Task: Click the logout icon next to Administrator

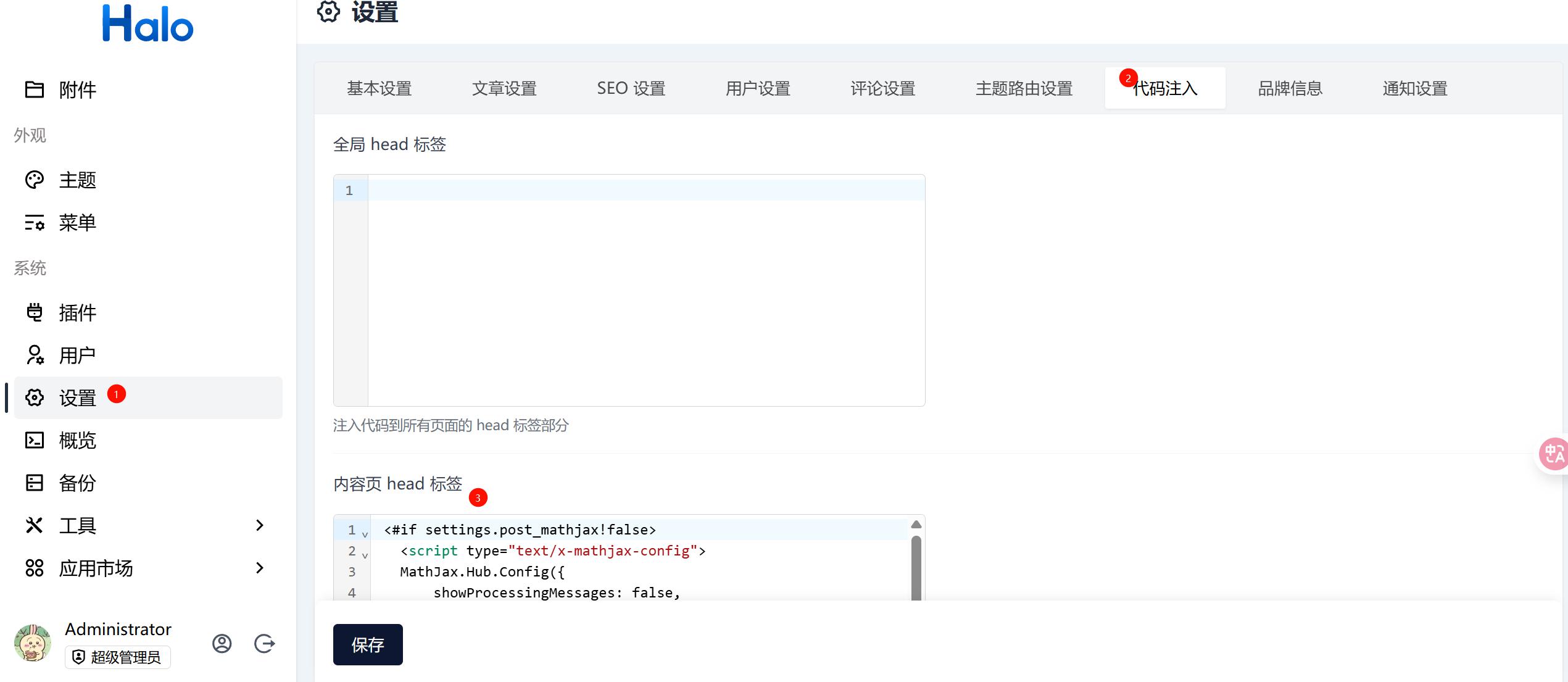Action: (264, 643)
